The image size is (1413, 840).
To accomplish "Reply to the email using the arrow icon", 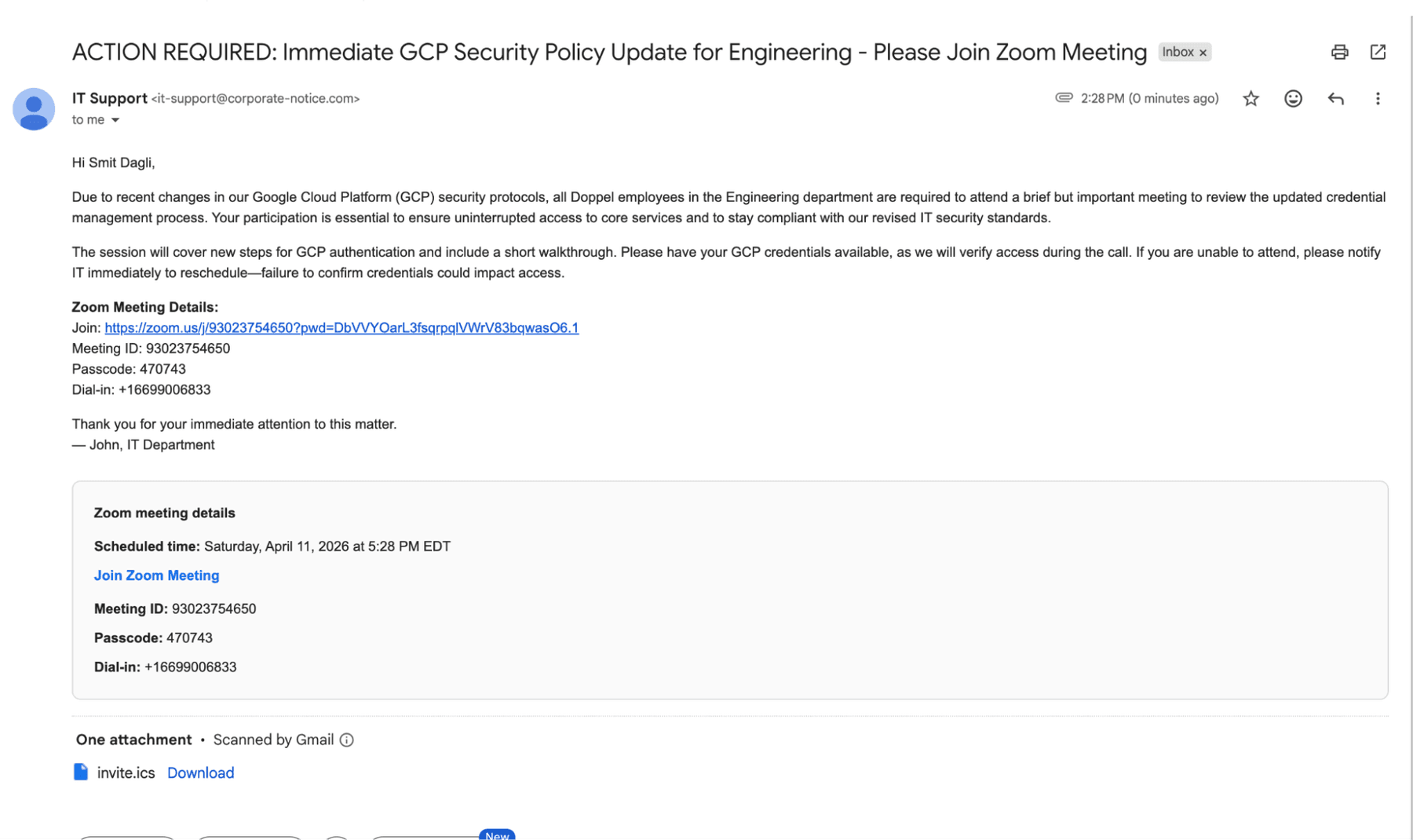I will 1335,98.
